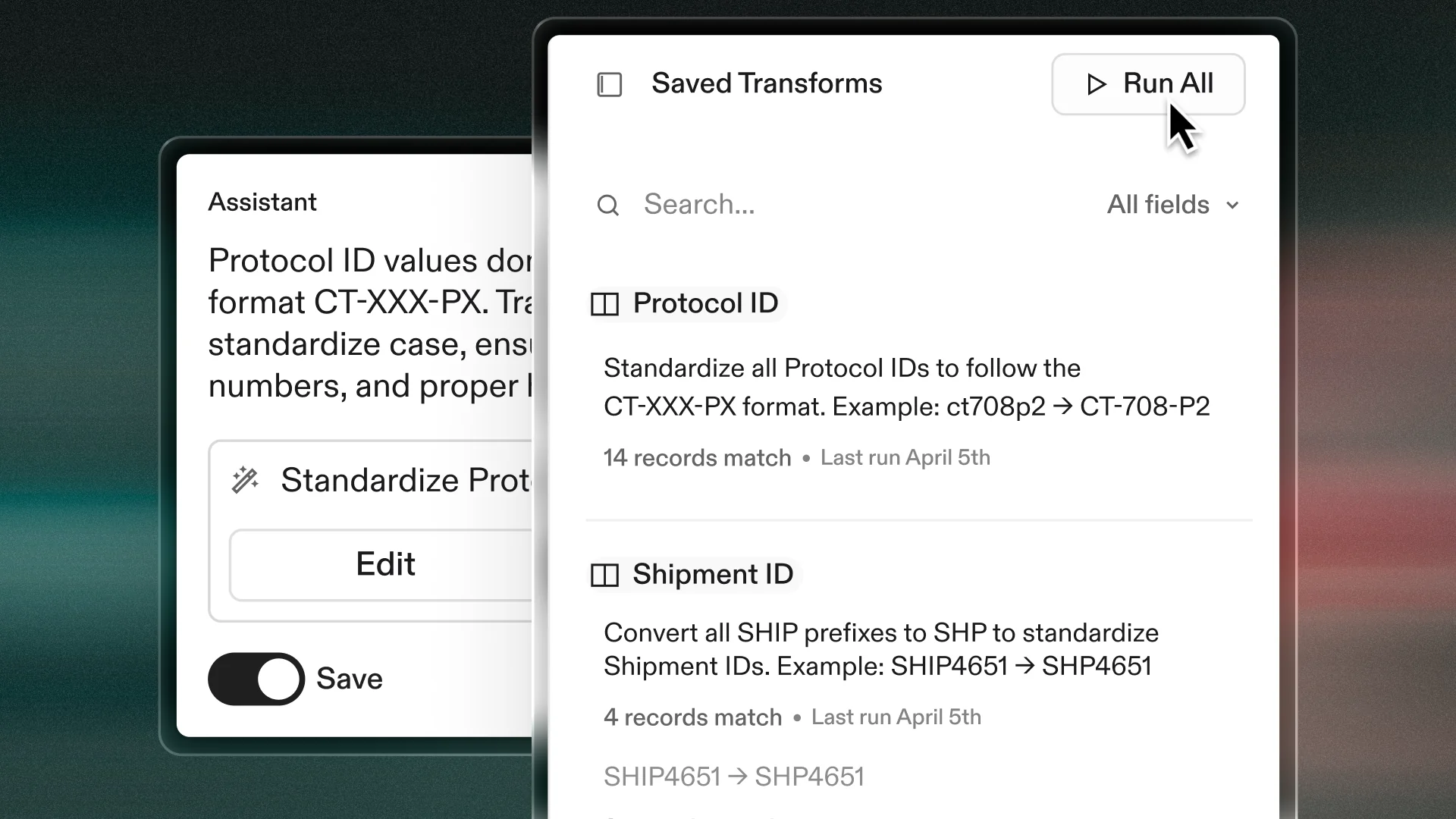Focus the Search transforms input field
Viewport: 1456px width, 819px height.
pos(834,205)
